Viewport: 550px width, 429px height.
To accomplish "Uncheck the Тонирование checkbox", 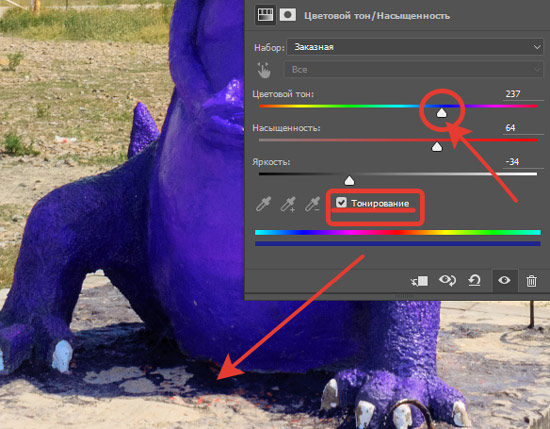I will [341, 202].
